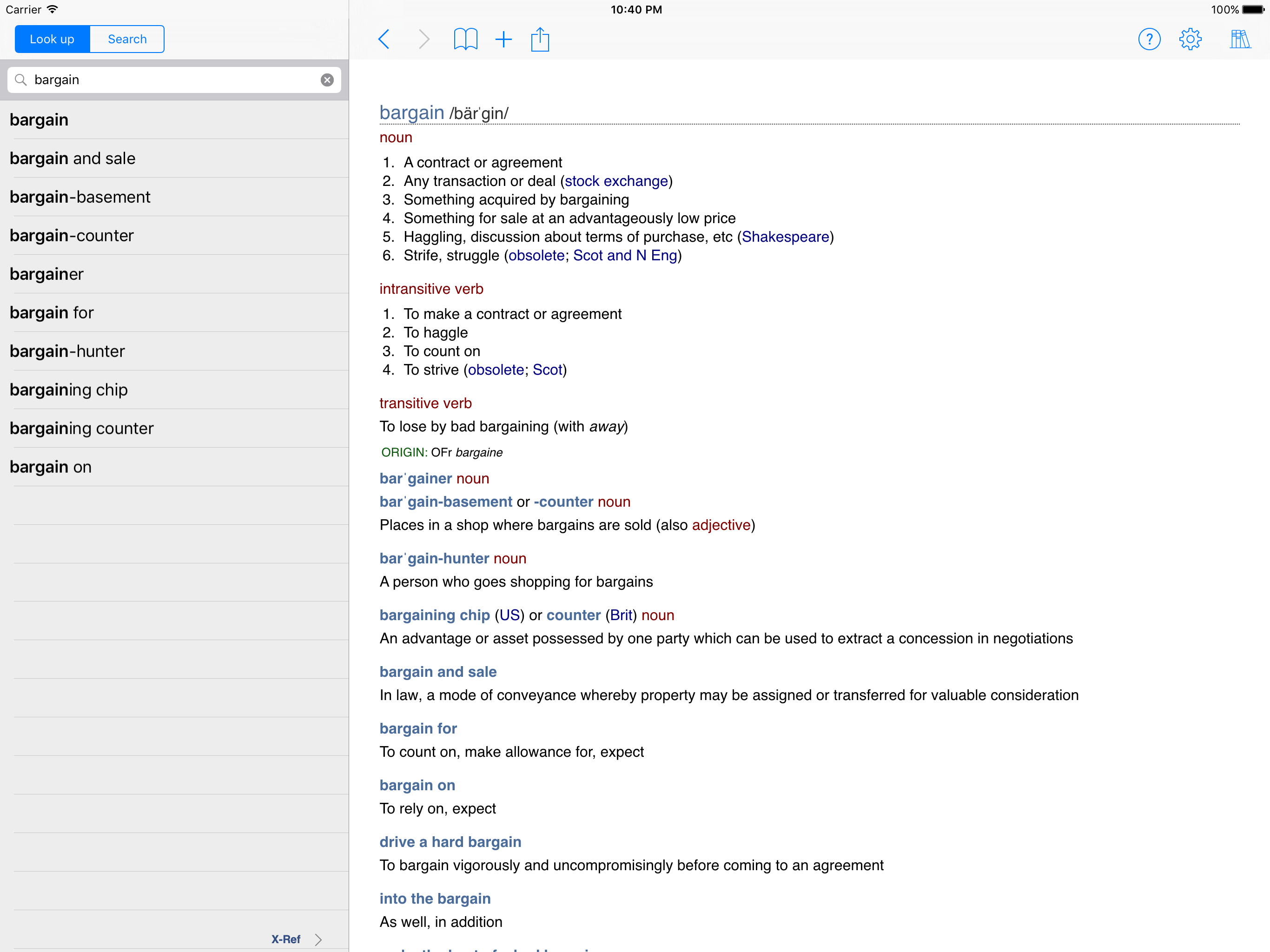Click the 'Scot and N Eng' link
Image resolution: width=1270 pixels, height=952 pixels.
click(x=625, y=256)
